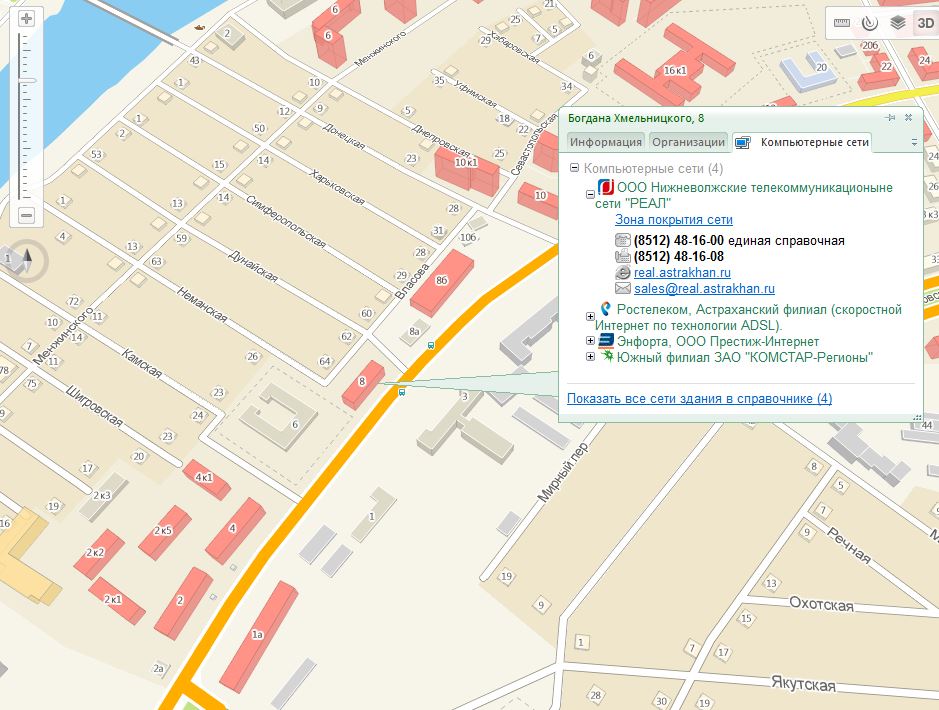This screenshot has width=939, height=710.
Task: Collapse the Компьютерные сети (4) group
Action: pyautogui.click(x=574, y=168)
